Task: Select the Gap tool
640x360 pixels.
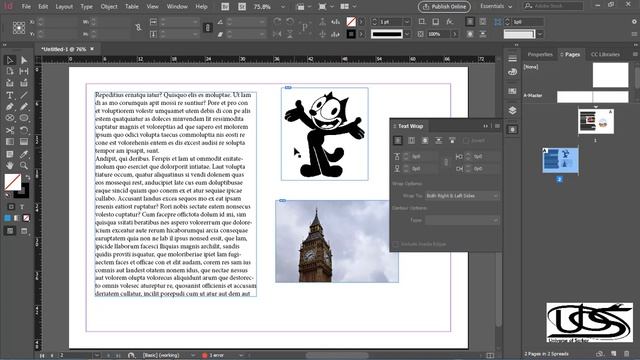Action: tap(24, 71)
